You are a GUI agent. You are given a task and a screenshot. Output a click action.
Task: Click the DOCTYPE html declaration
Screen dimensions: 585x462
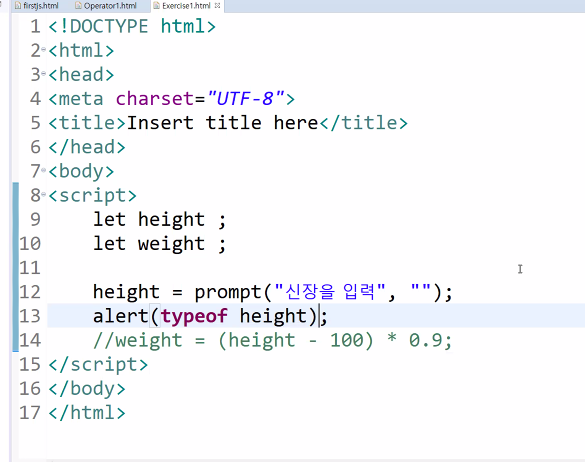pos(132,26)
